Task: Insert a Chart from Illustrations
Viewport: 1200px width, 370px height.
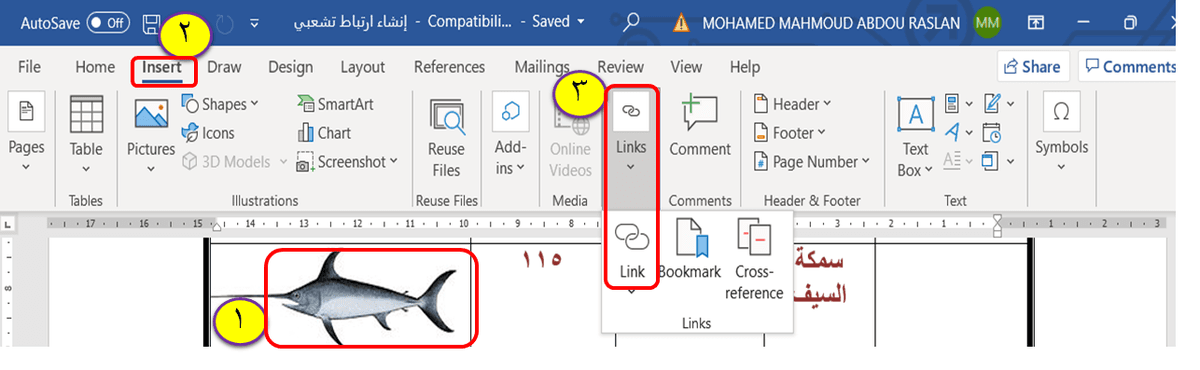Action: pos(325,132)
